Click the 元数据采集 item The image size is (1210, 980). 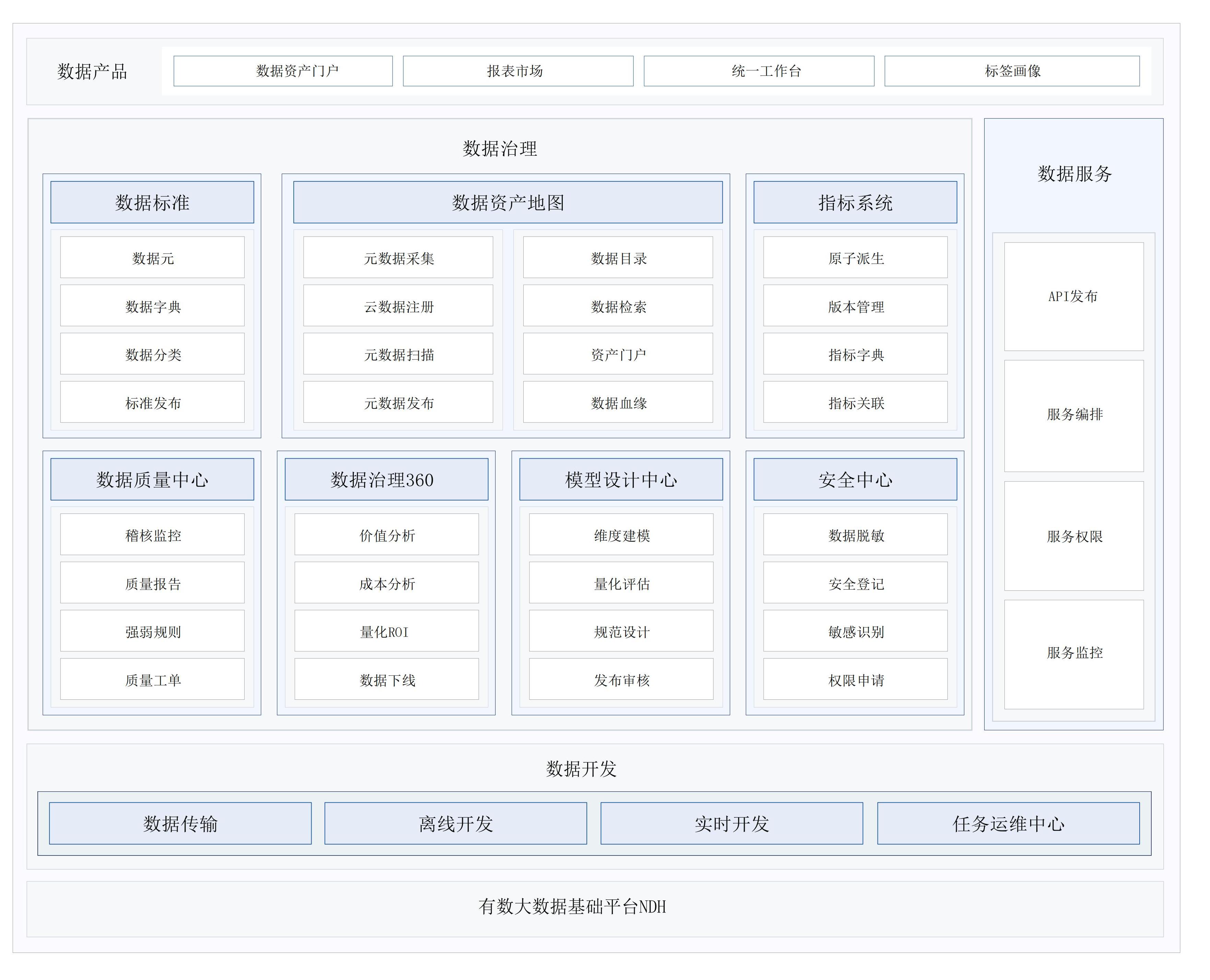(398, 257)
